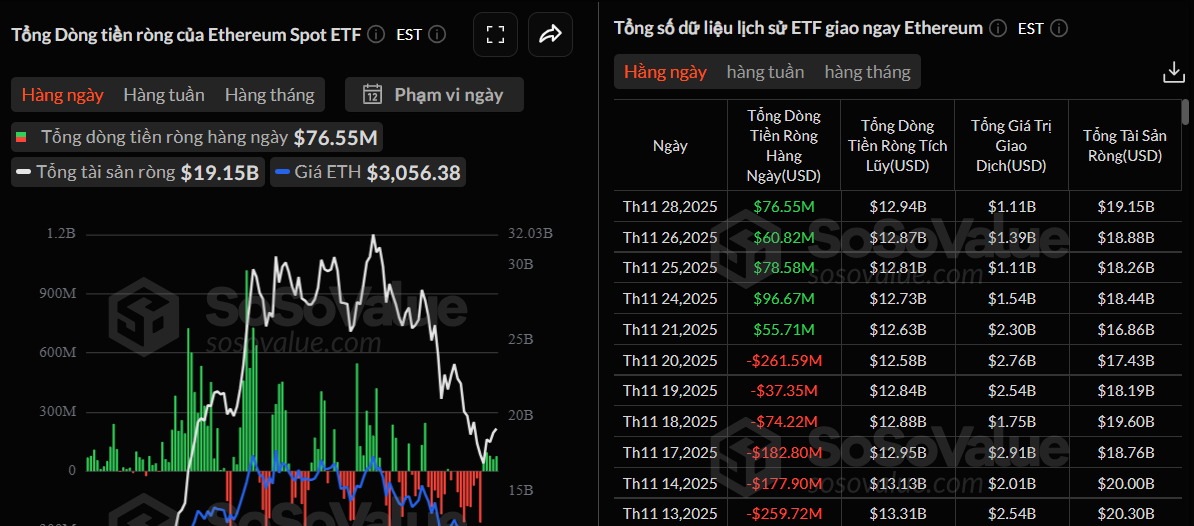Select the Th11 20,2025 date cell
Image resolution: width=1194 pixels, height=526 pixels.
click(670, 359)
